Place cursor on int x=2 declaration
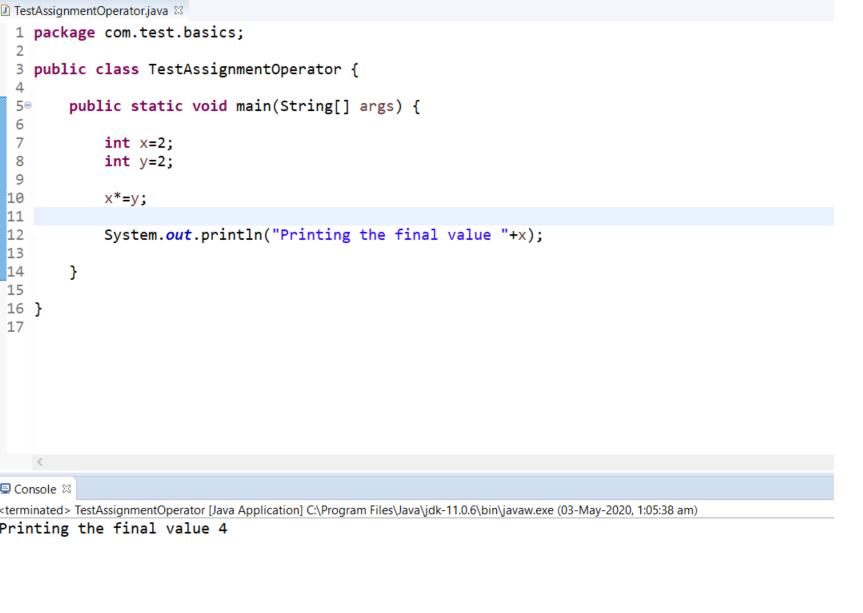Image resolution: width=863 pixels, height=613 pixels. 138,143
